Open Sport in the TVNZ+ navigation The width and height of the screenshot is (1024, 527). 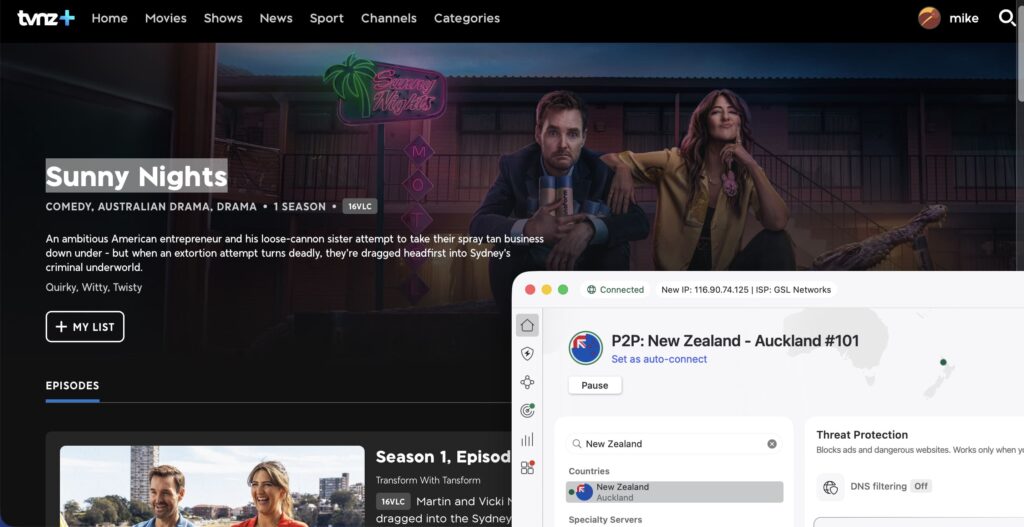(327, 18)
